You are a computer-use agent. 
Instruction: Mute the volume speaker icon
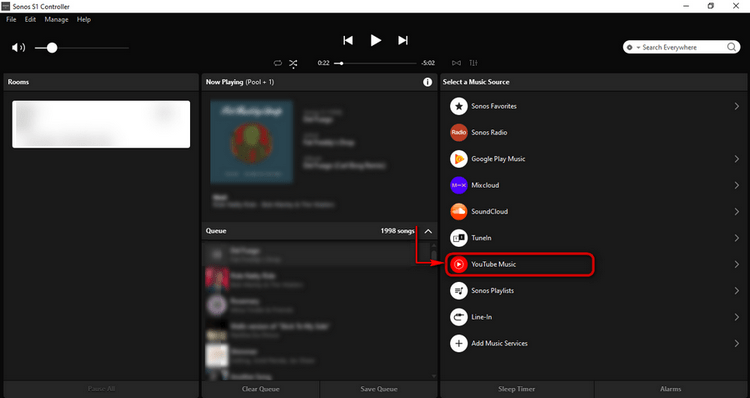pyautogui.click(x=18, y=47)
